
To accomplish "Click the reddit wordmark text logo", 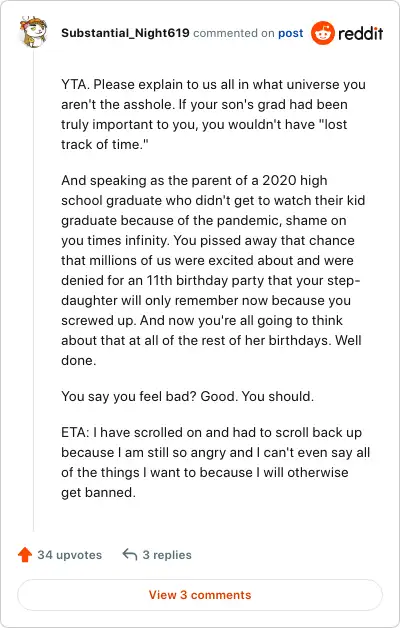I will click(360, 33).
